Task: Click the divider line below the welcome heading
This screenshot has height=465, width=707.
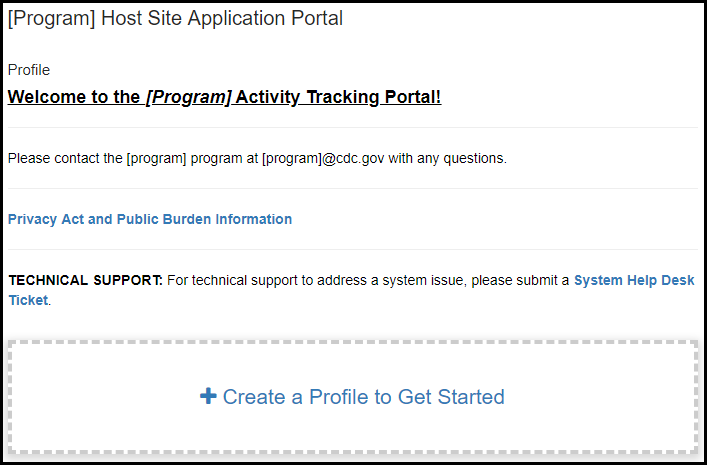Action: pyautogui.click(x=352, y=127)
